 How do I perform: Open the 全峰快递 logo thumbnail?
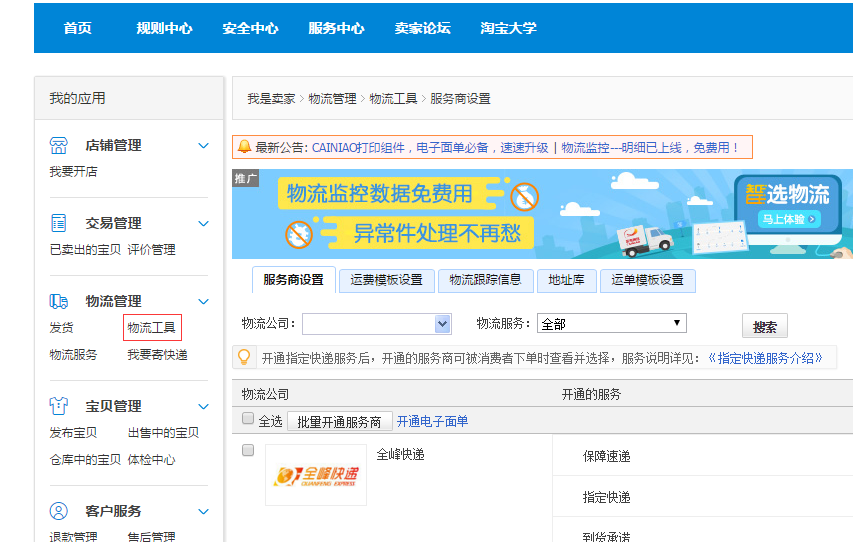click(x=316, y=475)
